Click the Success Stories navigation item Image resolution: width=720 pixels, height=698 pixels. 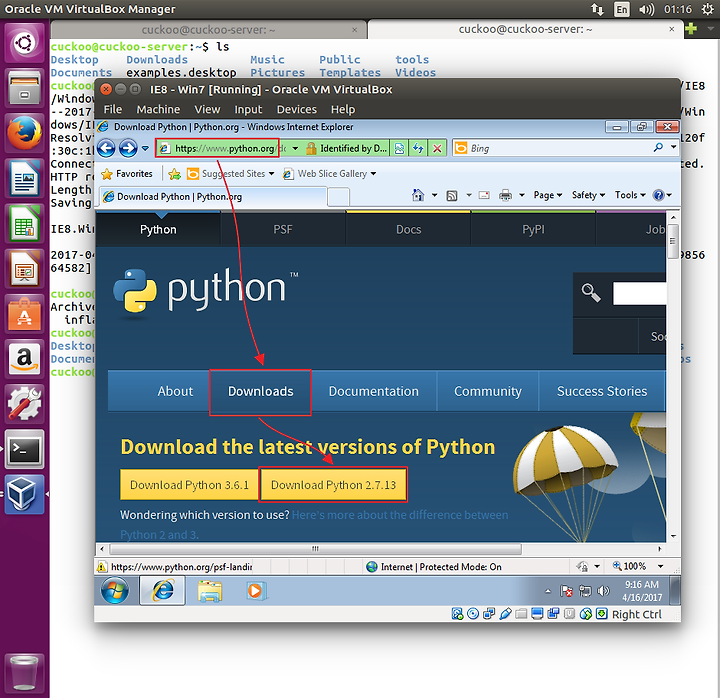tap(602, 391)
